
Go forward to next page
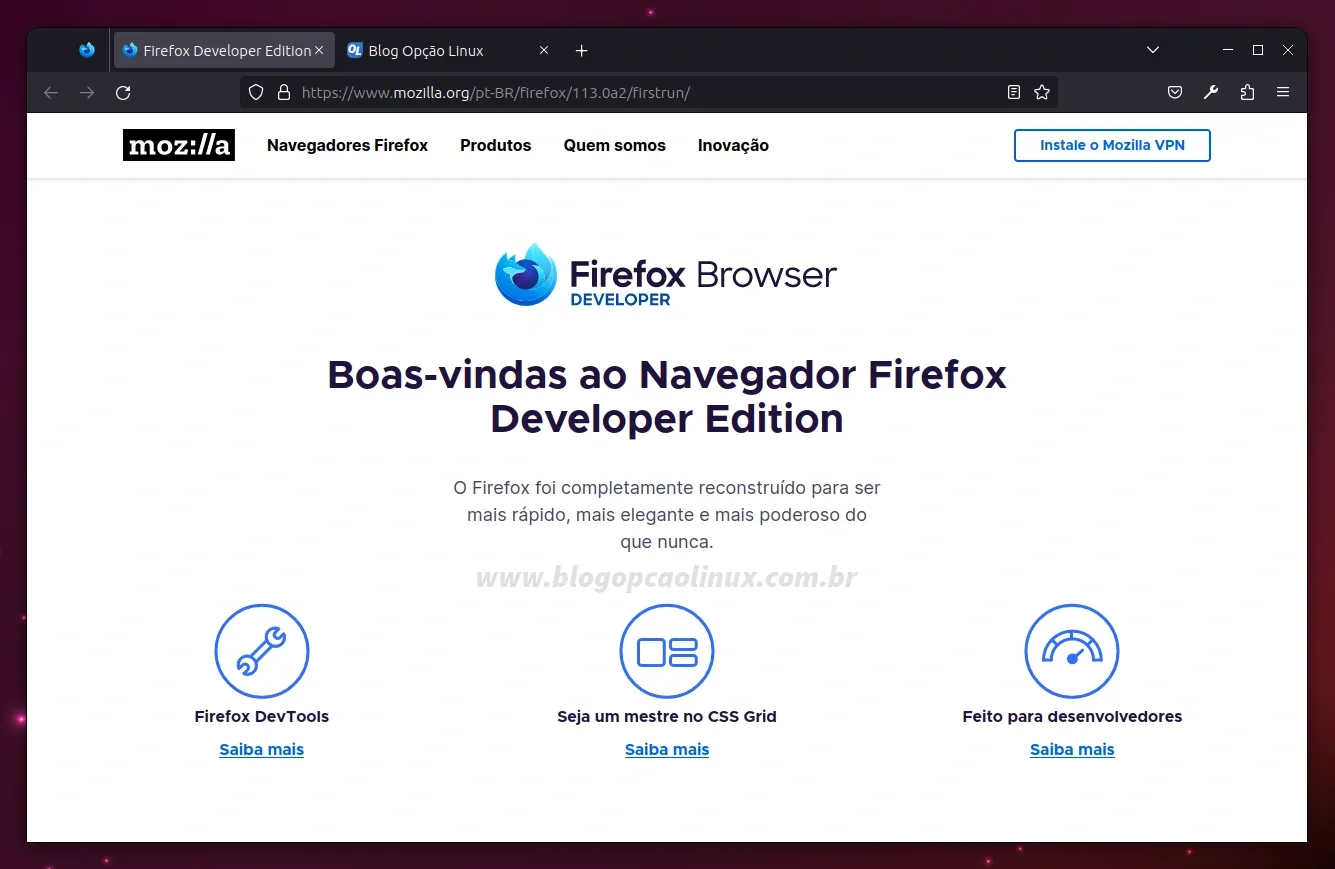coord(87,92)
